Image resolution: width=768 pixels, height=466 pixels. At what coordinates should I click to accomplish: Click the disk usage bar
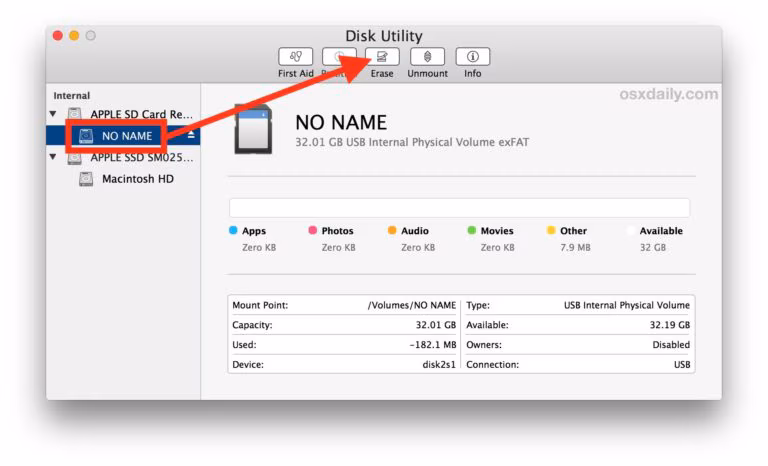pos(459,208)
